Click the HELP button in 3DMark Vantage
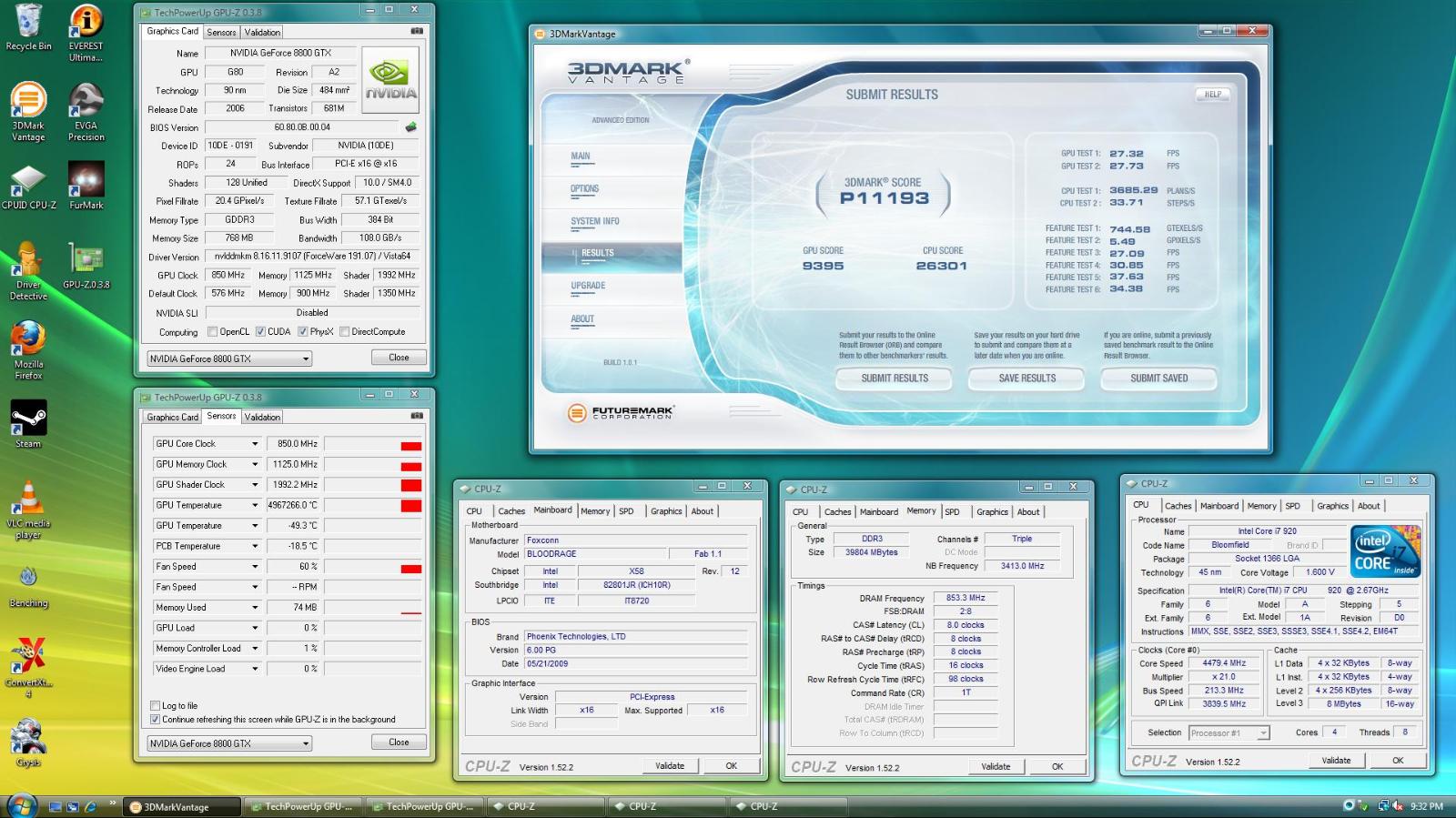Image resolution: width=1456 pixels, height=818 pixels. pos(1213,94)
